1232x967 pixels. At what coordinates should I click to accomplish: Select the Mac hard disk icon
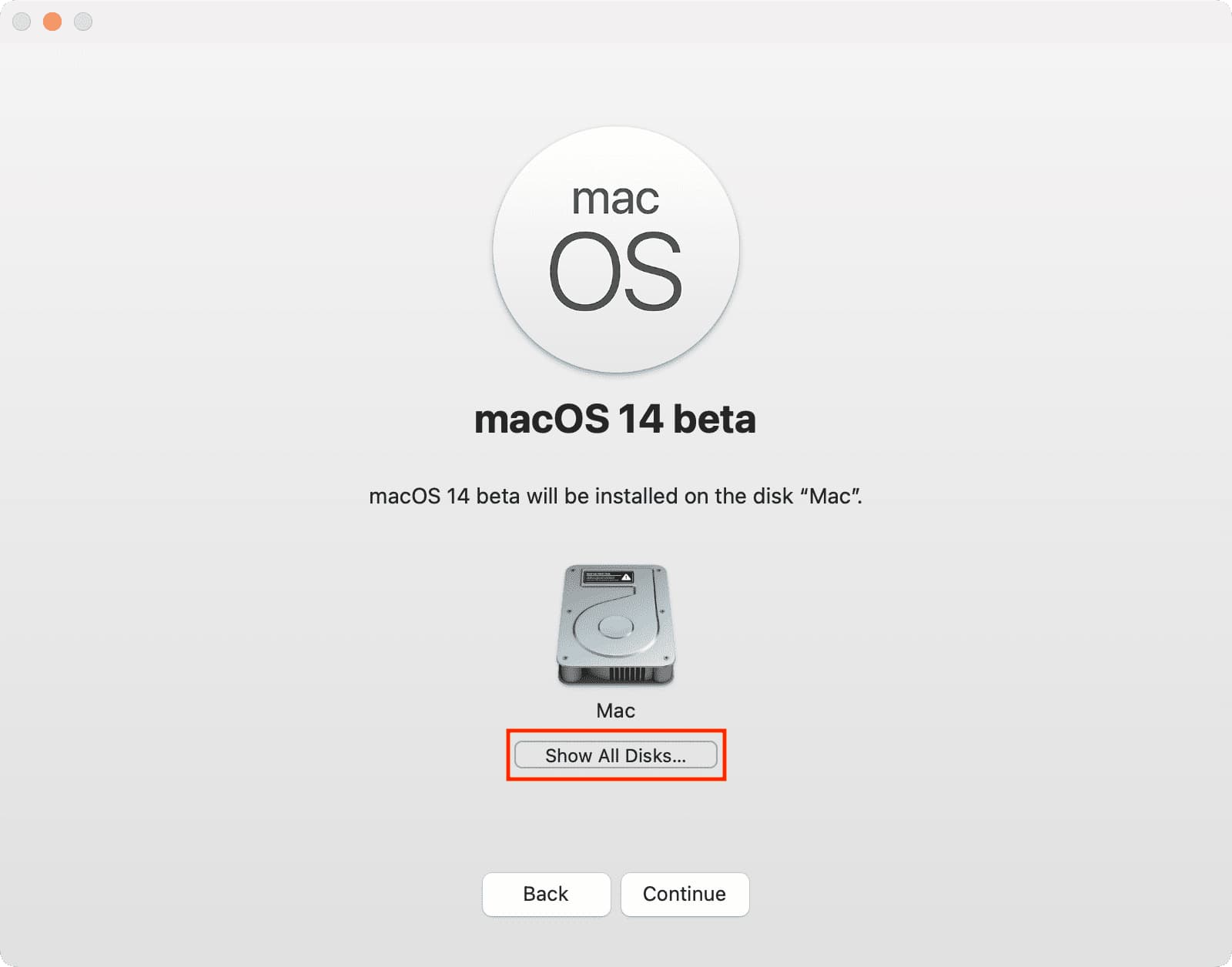pos(615,624)
